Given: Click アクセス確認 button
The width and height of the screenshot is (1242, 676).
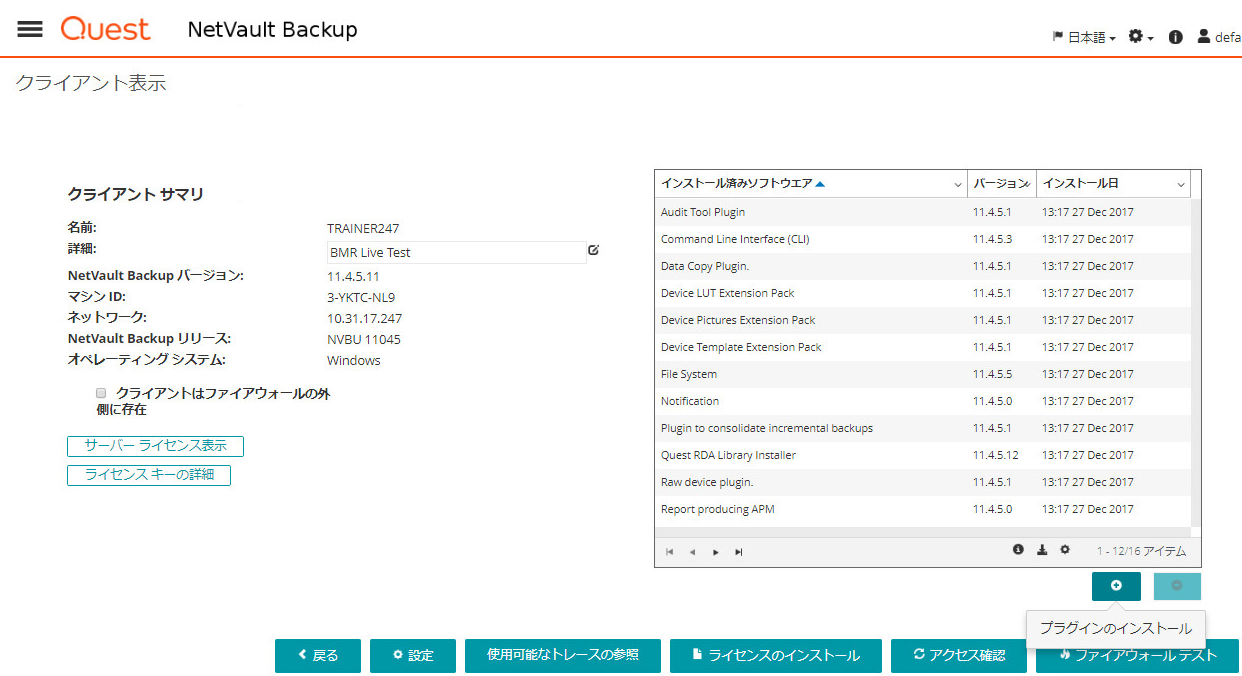Looking at the screenshot, I should coord(959,656).
